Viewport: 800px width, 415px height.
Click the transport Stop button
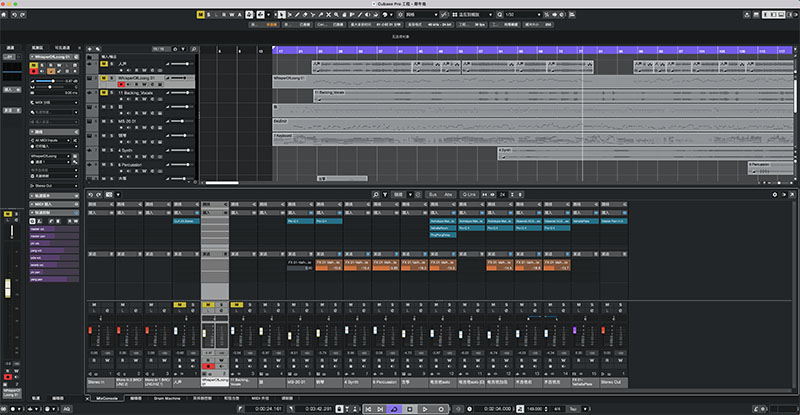pyautogui.click(x=410, y=409)
